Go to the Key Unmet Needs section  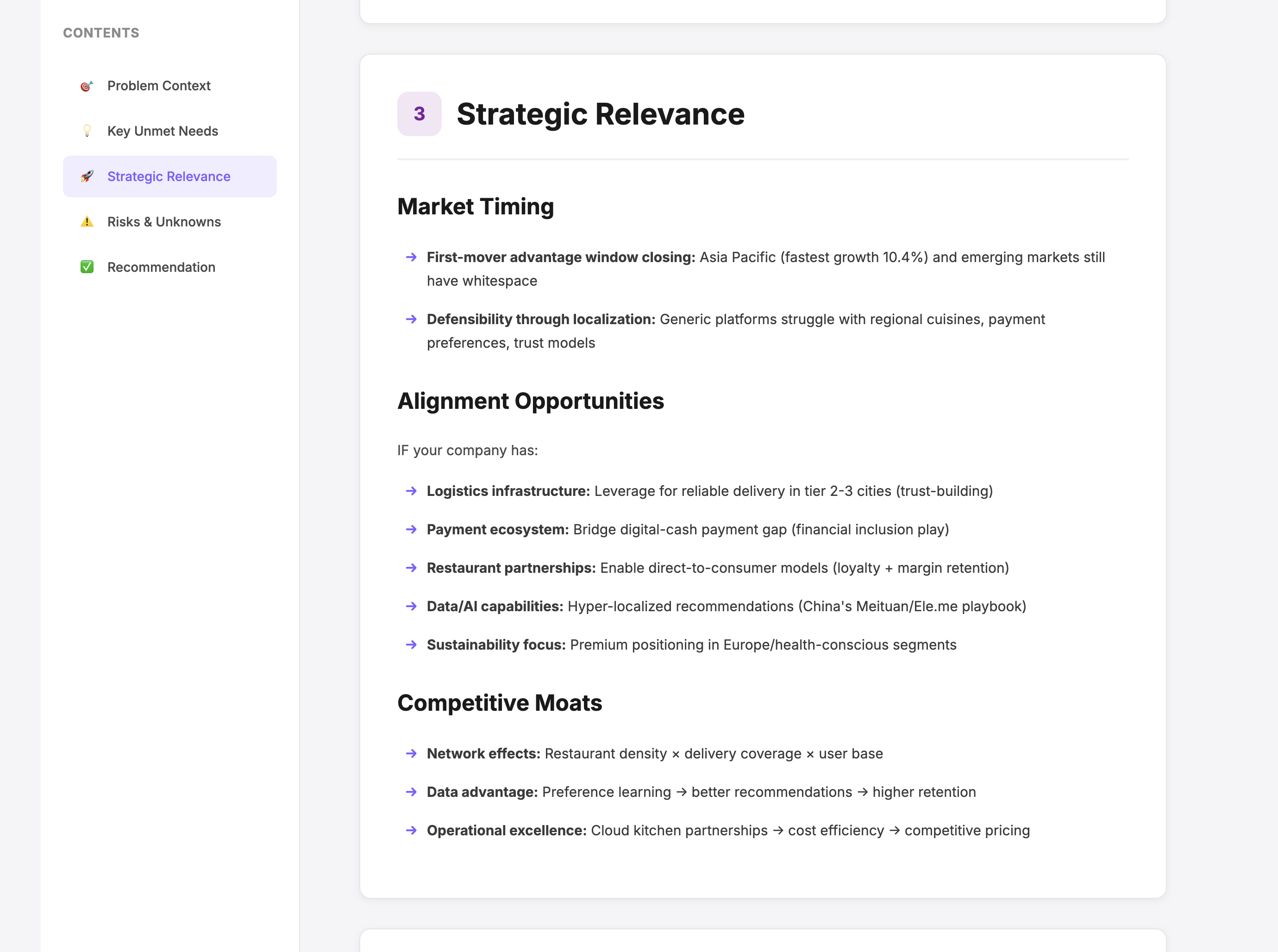(163, 131)
